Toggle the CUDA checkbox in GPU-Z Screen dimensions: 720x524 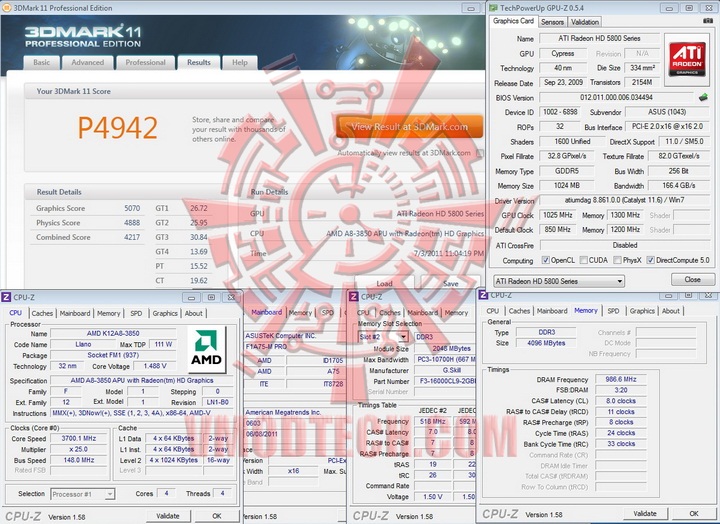(583, 260)
